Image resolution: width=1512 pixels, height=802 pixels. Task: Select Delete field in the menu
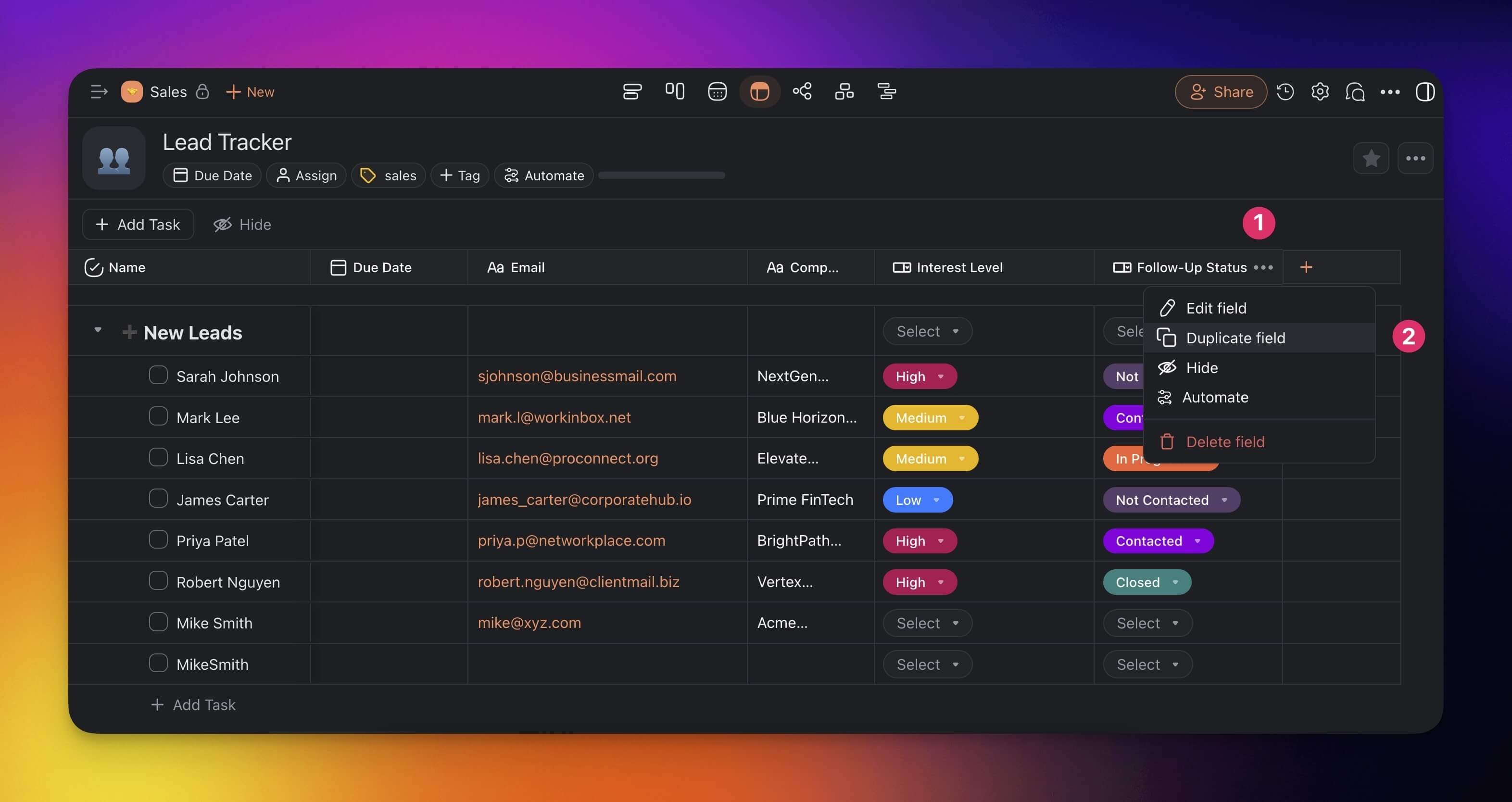(x=1224, y=442)
